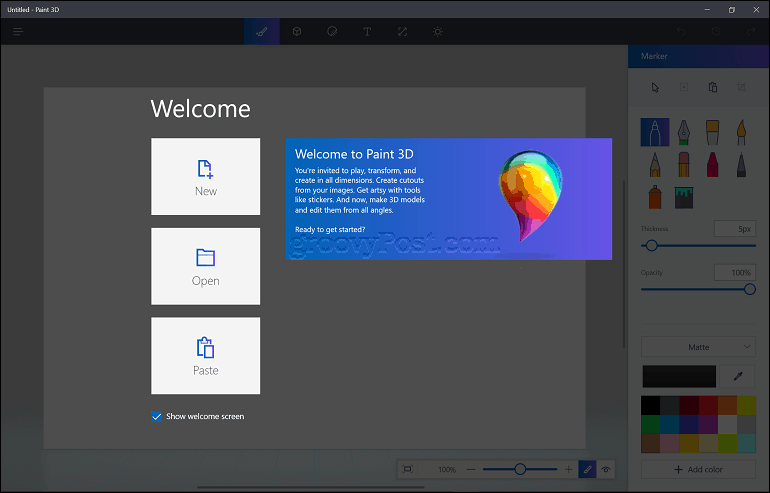Expand the Matte material dropdown

[698, 347]
